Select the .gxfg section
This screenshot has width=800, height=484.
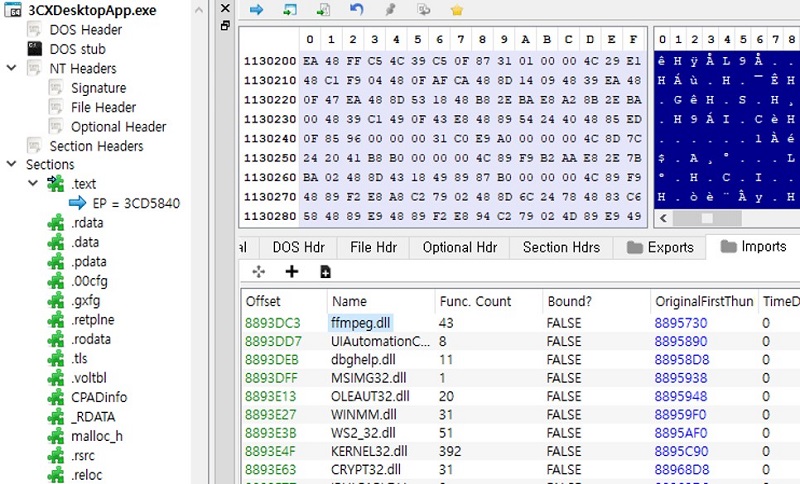tap(85, 300)
